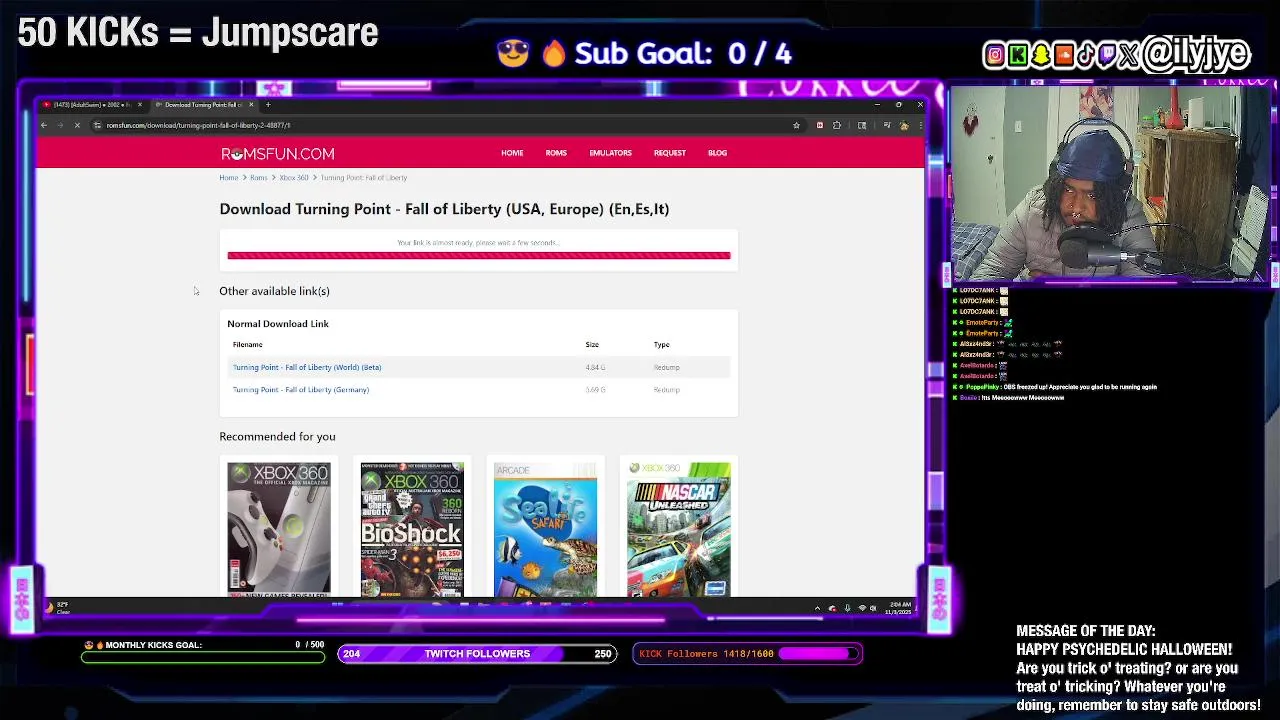Click the Instagram icon in stream overlay
1280x720 pixels.
pos(995,55)
